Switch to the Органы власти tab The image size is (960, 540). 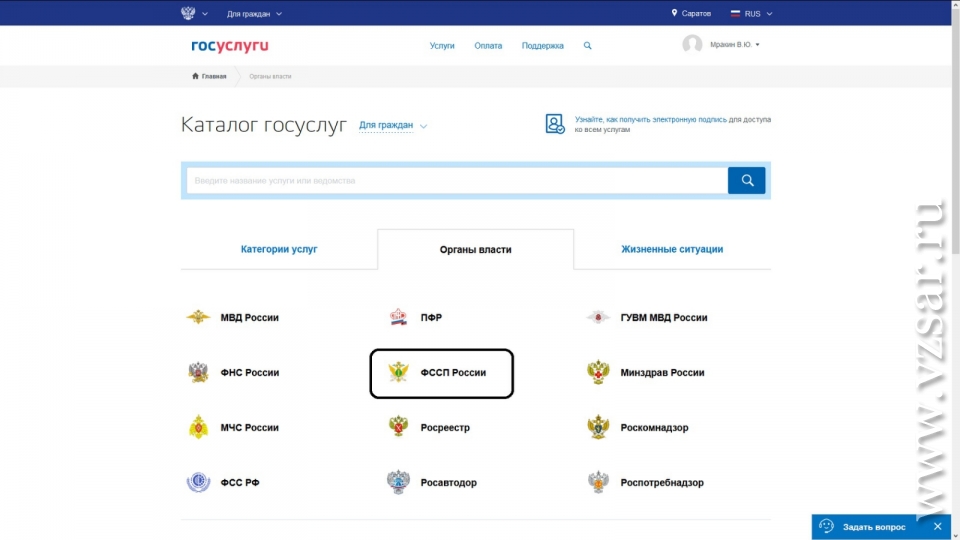[x=476, y=249]
